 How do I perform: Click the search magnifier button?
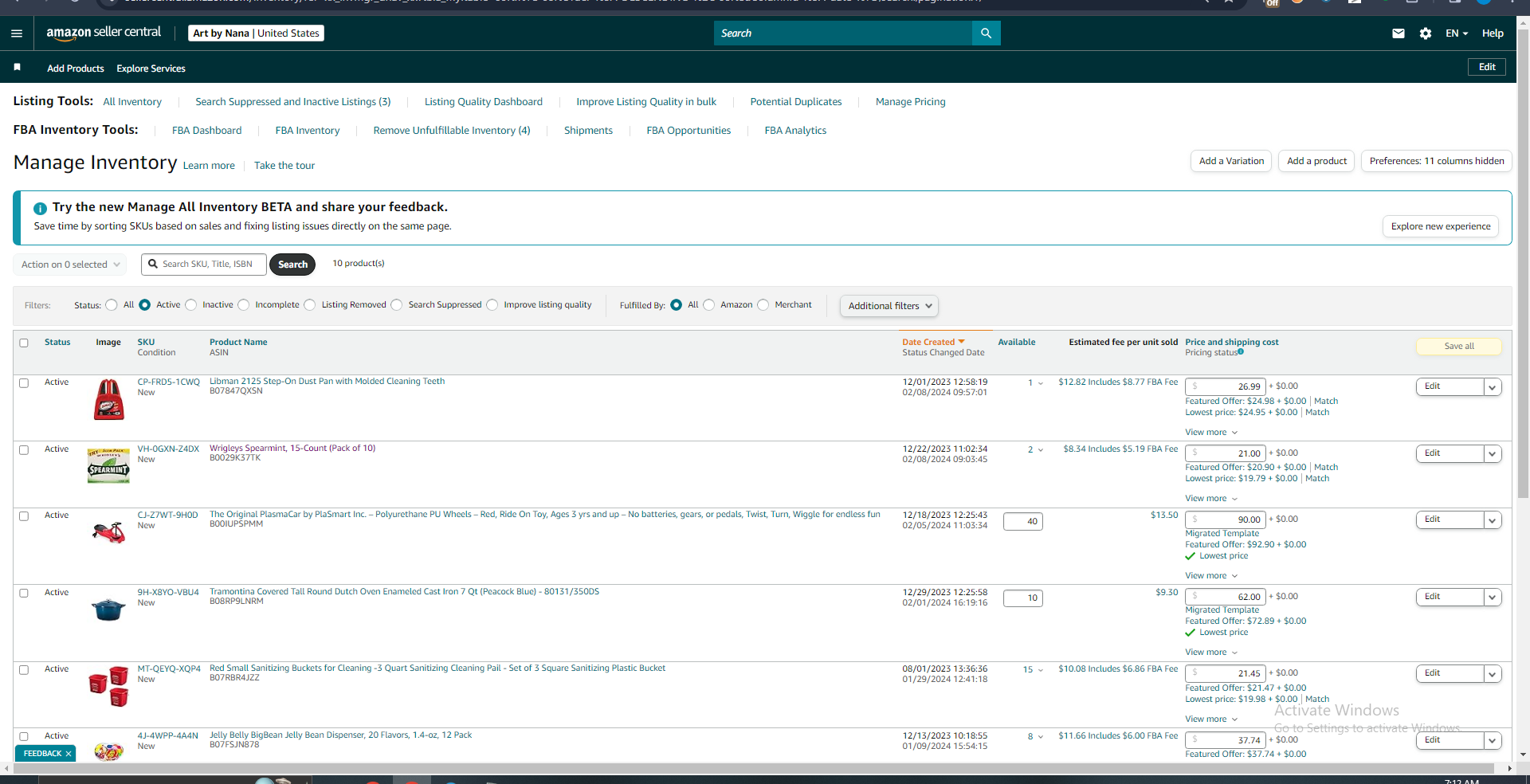986,33
